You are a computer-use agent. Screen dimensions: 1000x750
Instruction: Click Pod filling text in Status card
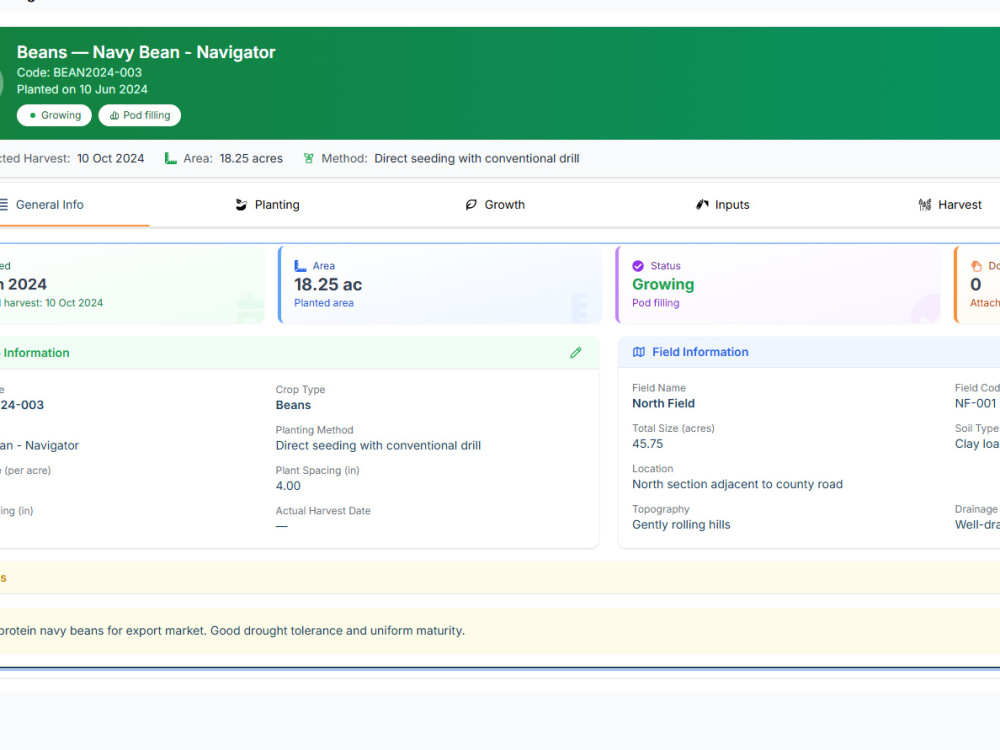click(x=656, y=303)
